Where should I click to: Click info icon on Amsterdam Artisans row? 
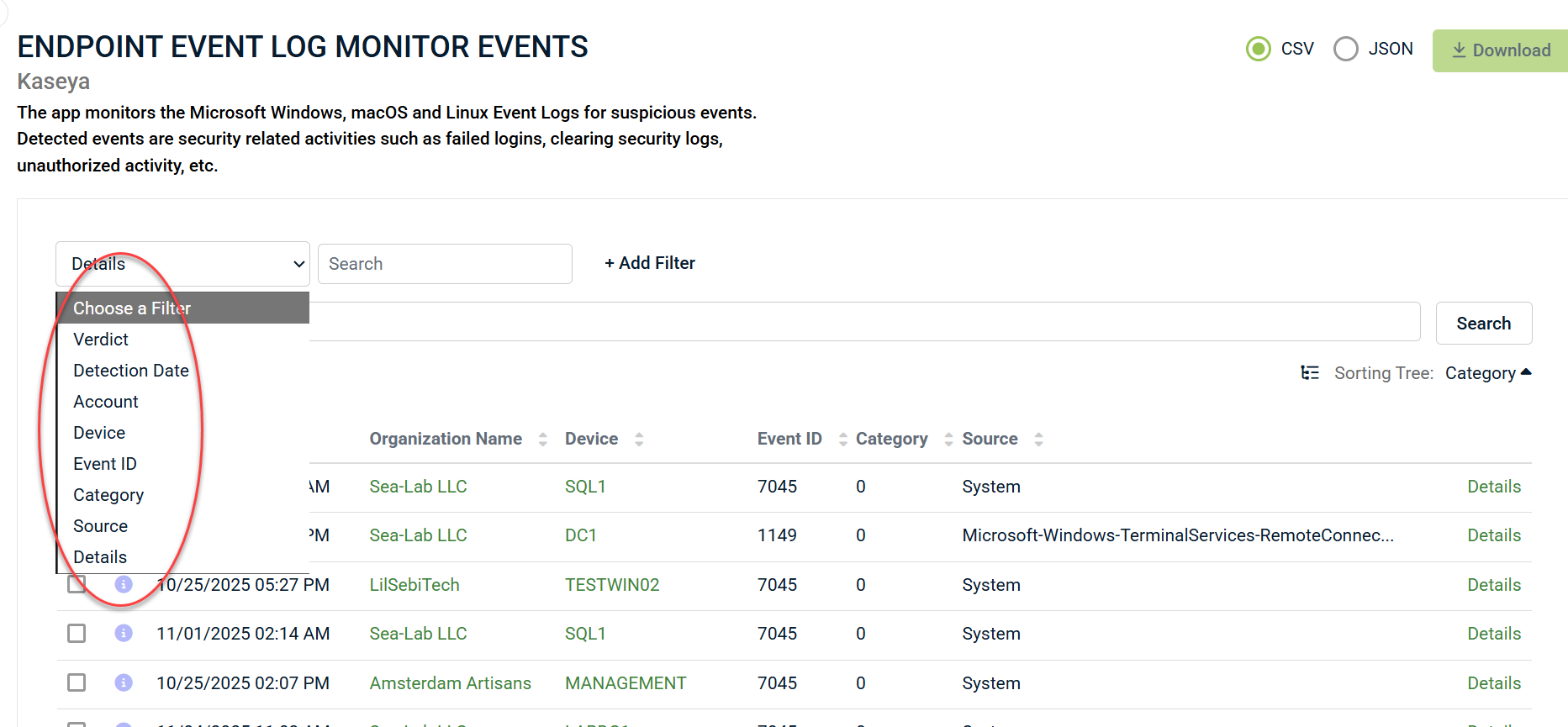[x=124, y=682]
